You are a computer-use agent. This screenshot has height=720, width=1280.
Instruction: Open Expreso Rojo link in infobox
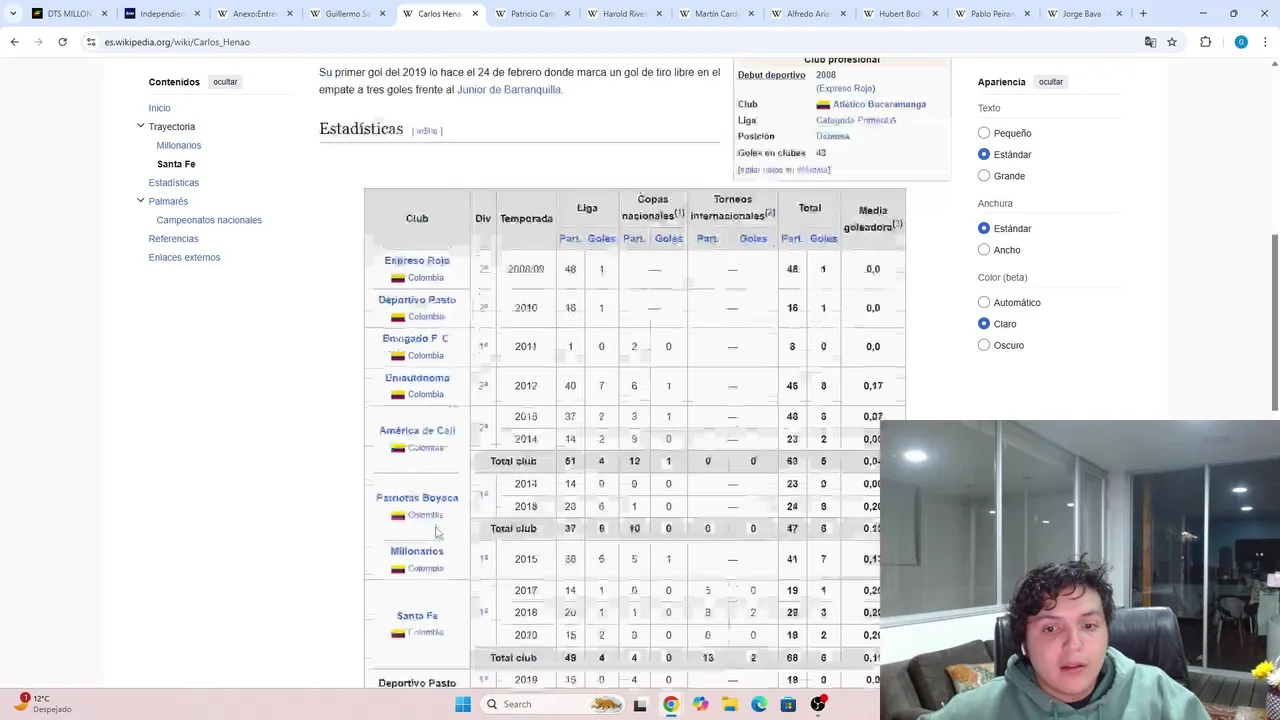click(x=845, y=89)
